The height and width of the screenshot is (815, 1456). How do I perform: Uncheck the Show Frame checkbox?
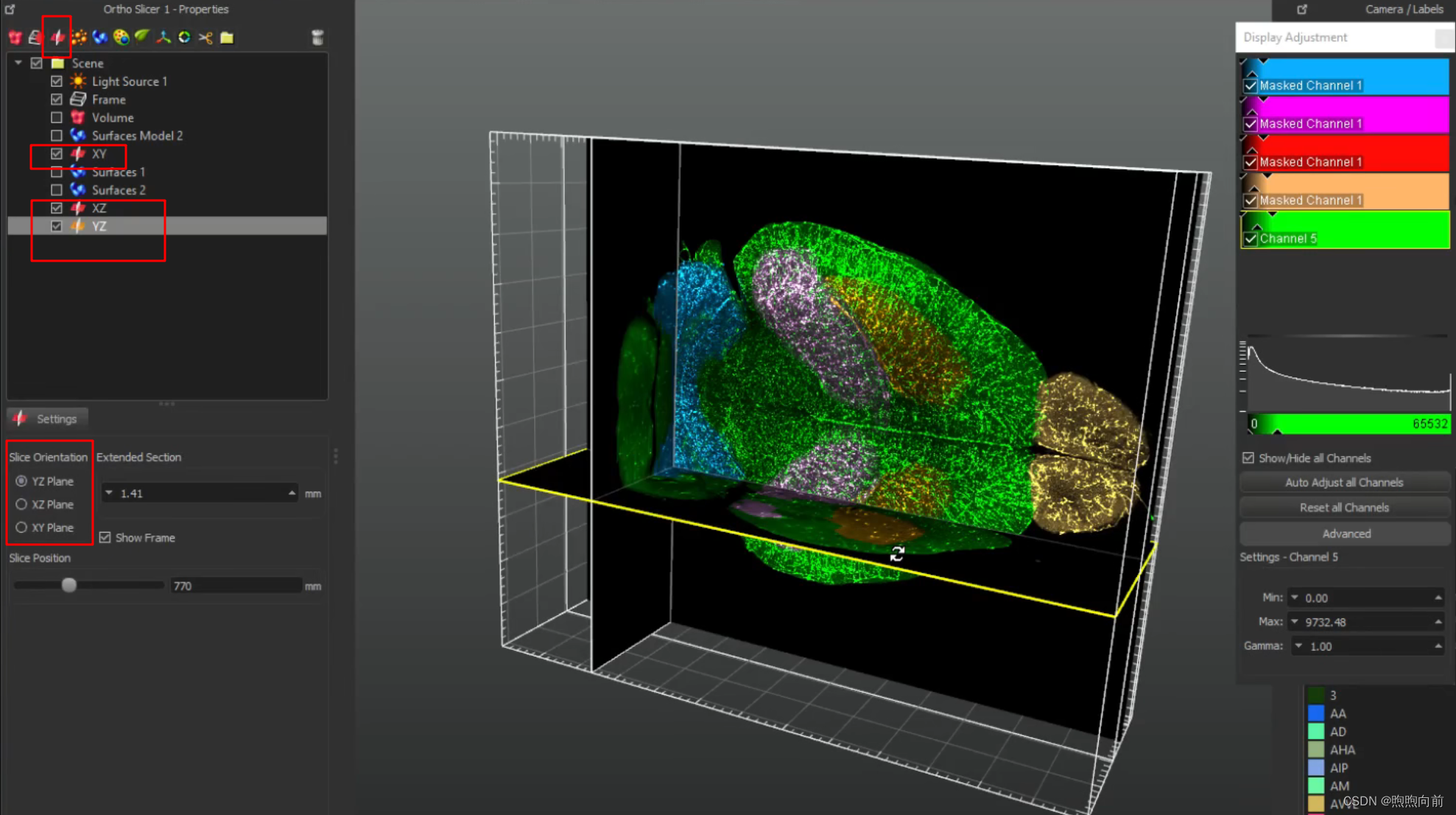pyautogui.click(x=105, y=537)
